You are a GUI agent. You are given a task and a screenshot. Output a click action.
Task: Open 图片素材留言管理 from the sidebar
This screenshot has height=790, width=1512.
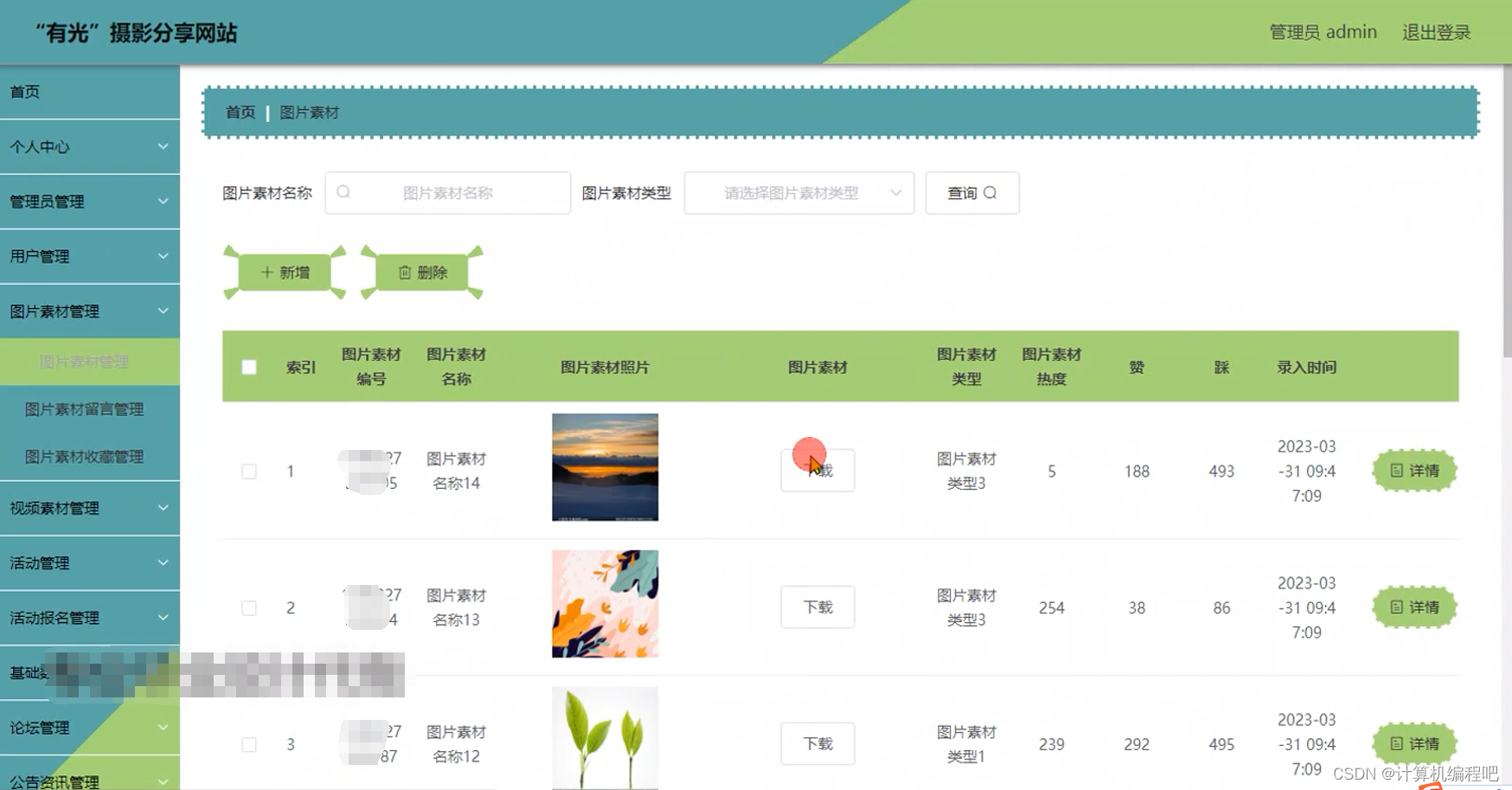point(85,408)
